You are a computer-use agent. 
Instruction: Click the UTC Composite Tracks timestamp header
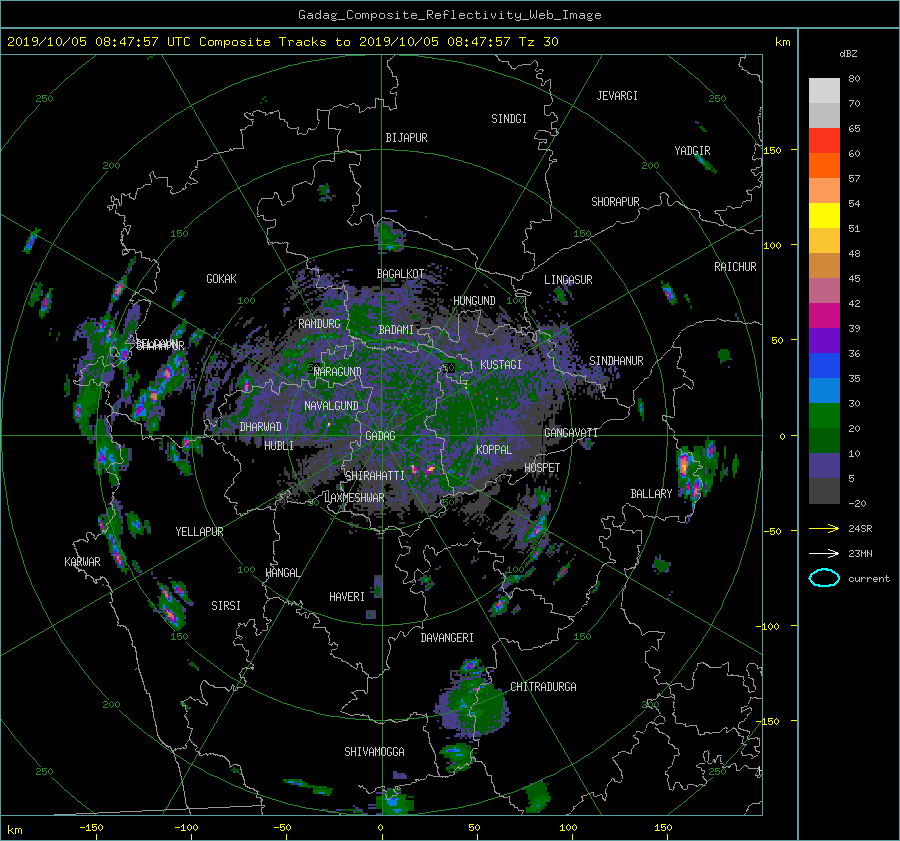[x=282, y=42]
